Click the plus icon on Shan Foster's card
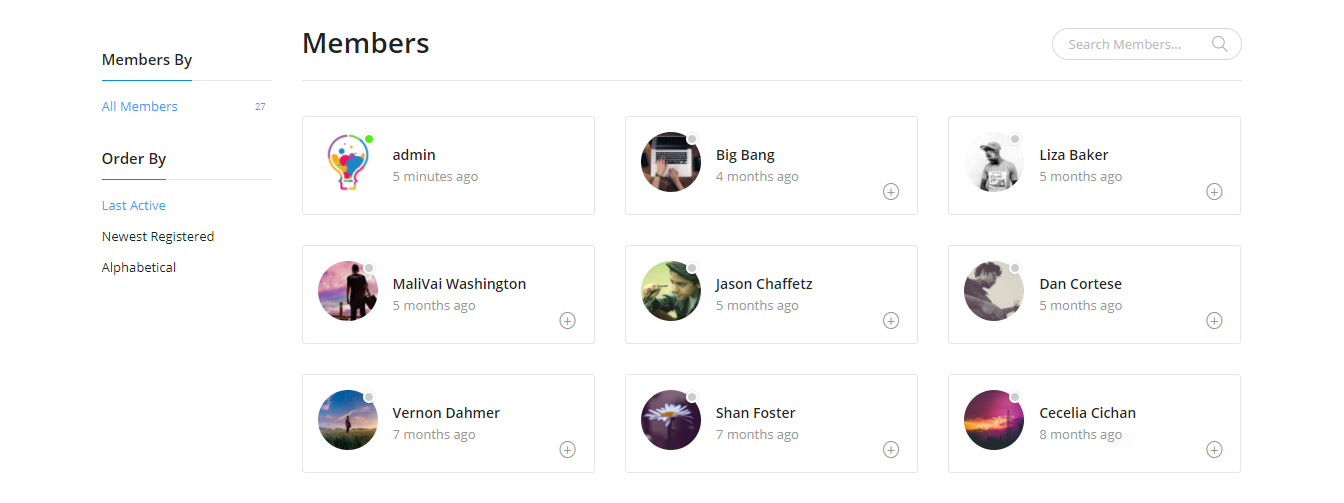The image size is (1344, 503). 891,449
